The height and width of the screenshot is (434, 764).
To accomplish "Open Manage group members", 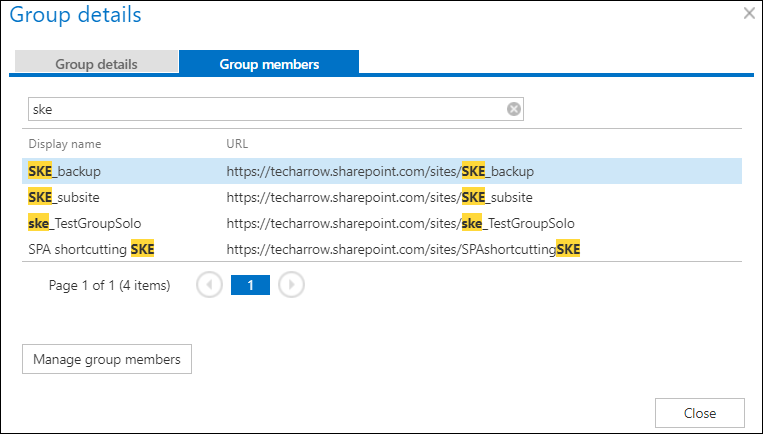I will pyautogui.click(x=107, y=359).
